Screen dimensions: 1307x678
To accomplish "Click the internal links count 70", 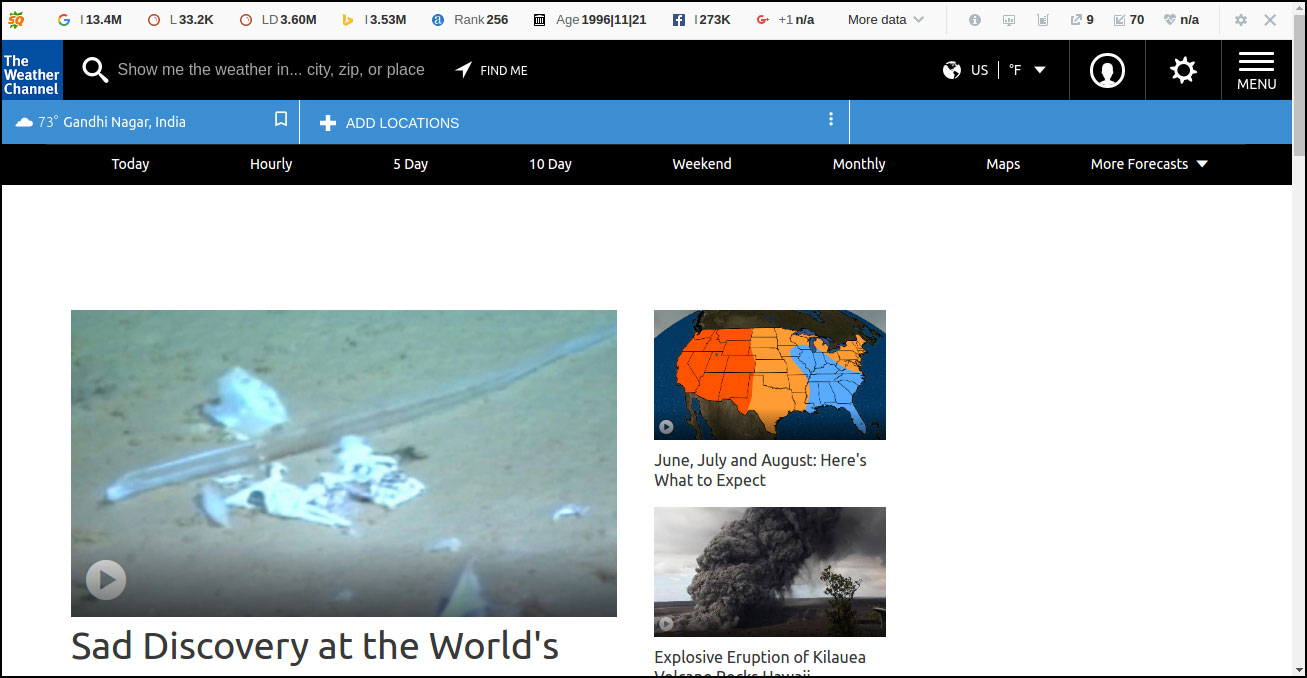I will click(x=1129, y=19).
